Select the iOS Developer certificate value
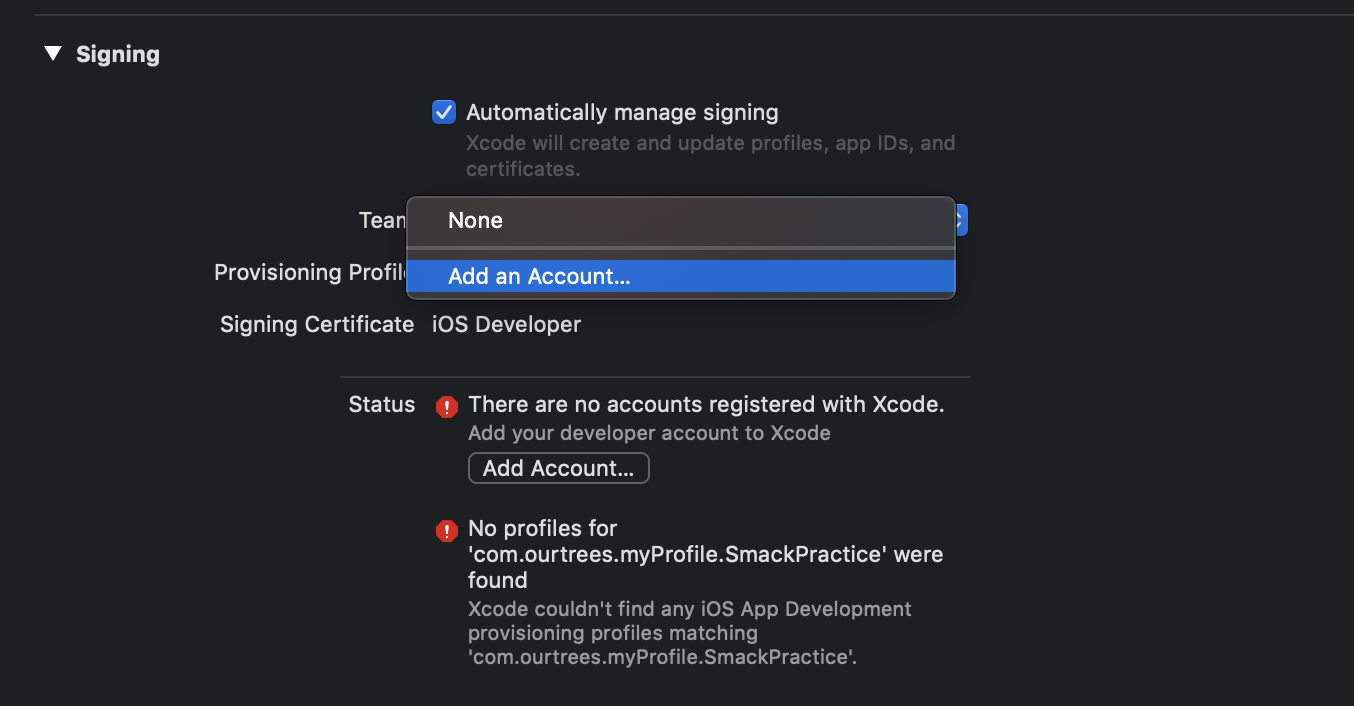Image resolution: width=1354 pixels, height=706 pixels. tap(506, 325)
